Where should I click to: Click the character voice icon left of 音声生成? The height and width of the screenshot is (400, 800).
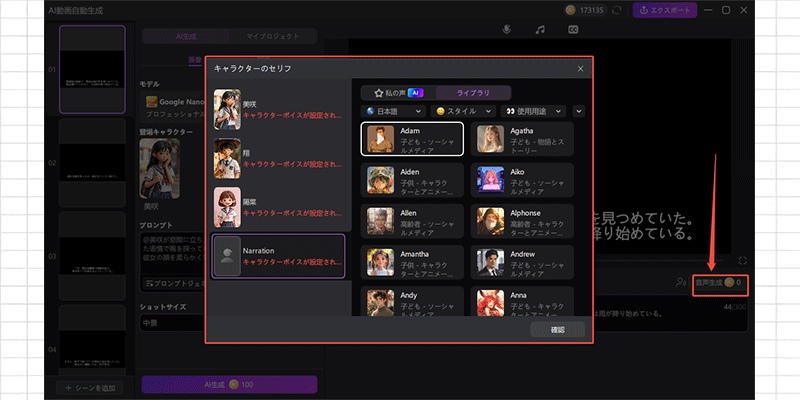tap(680, 282)
